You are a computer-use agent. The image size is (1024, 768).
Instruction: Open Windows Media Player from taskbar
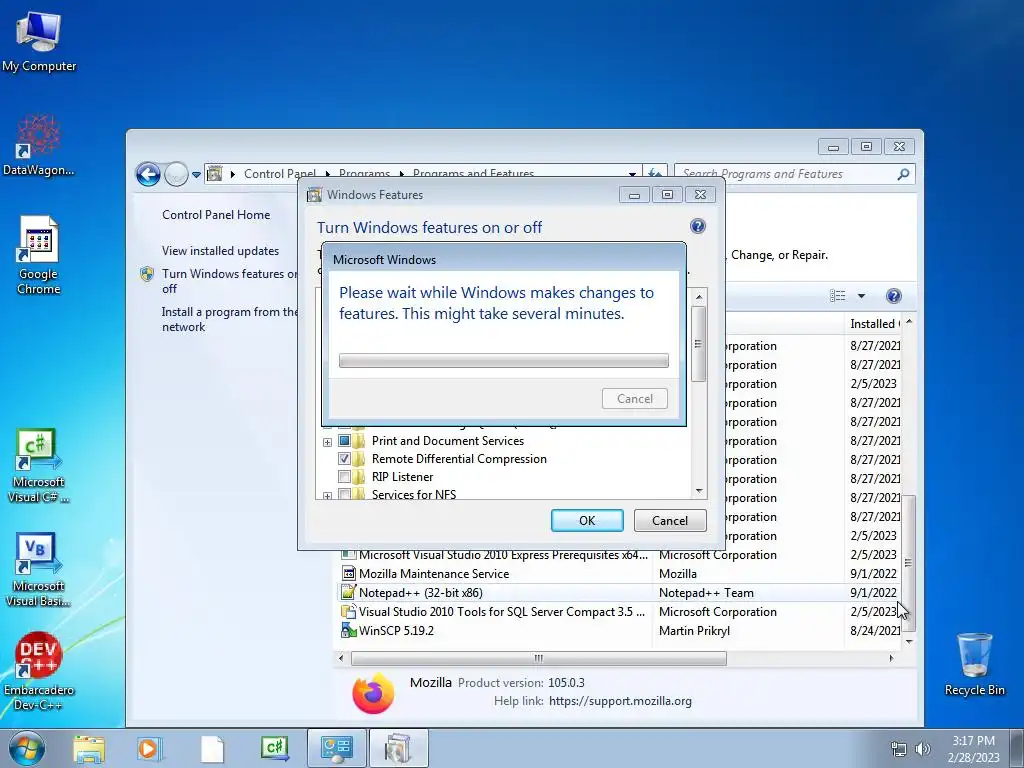pyautogui.click(x=149, y=749)
